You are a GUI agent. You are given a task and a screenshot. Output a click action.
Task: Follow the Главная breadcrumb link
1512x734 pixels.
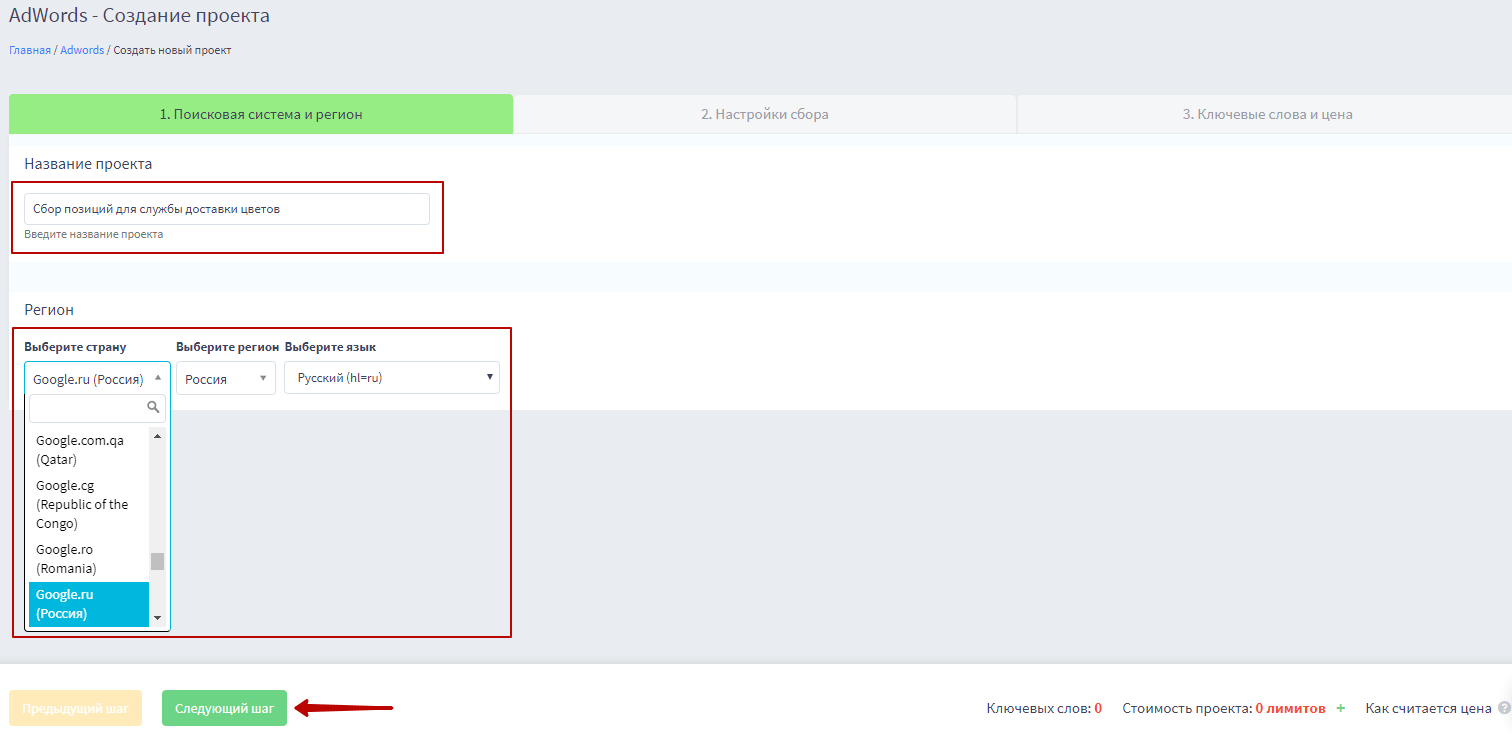coord(30,50)
